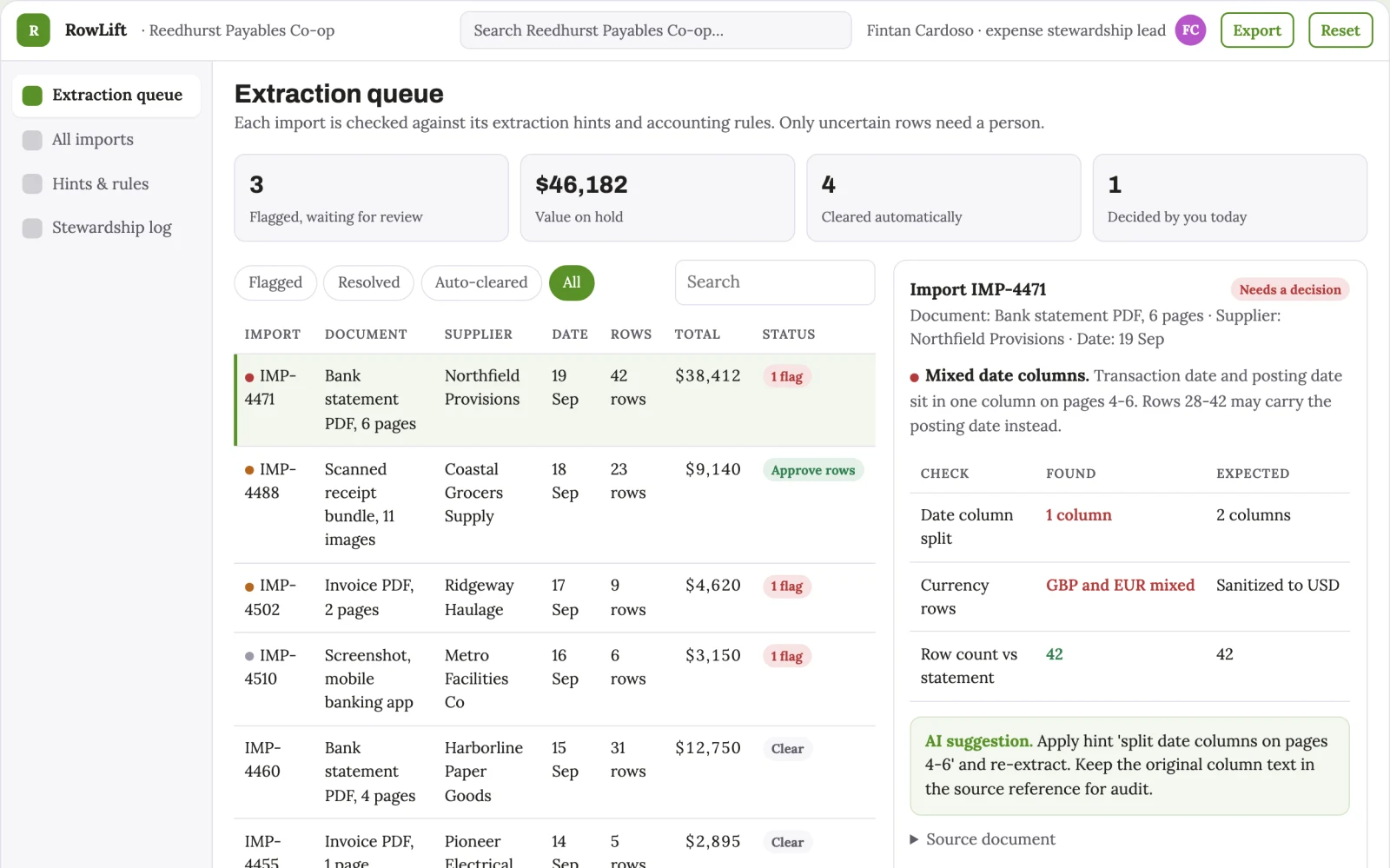Click the Value on hold card
The width and height of the screenshot is (1390, 868).
coord(658,198)
